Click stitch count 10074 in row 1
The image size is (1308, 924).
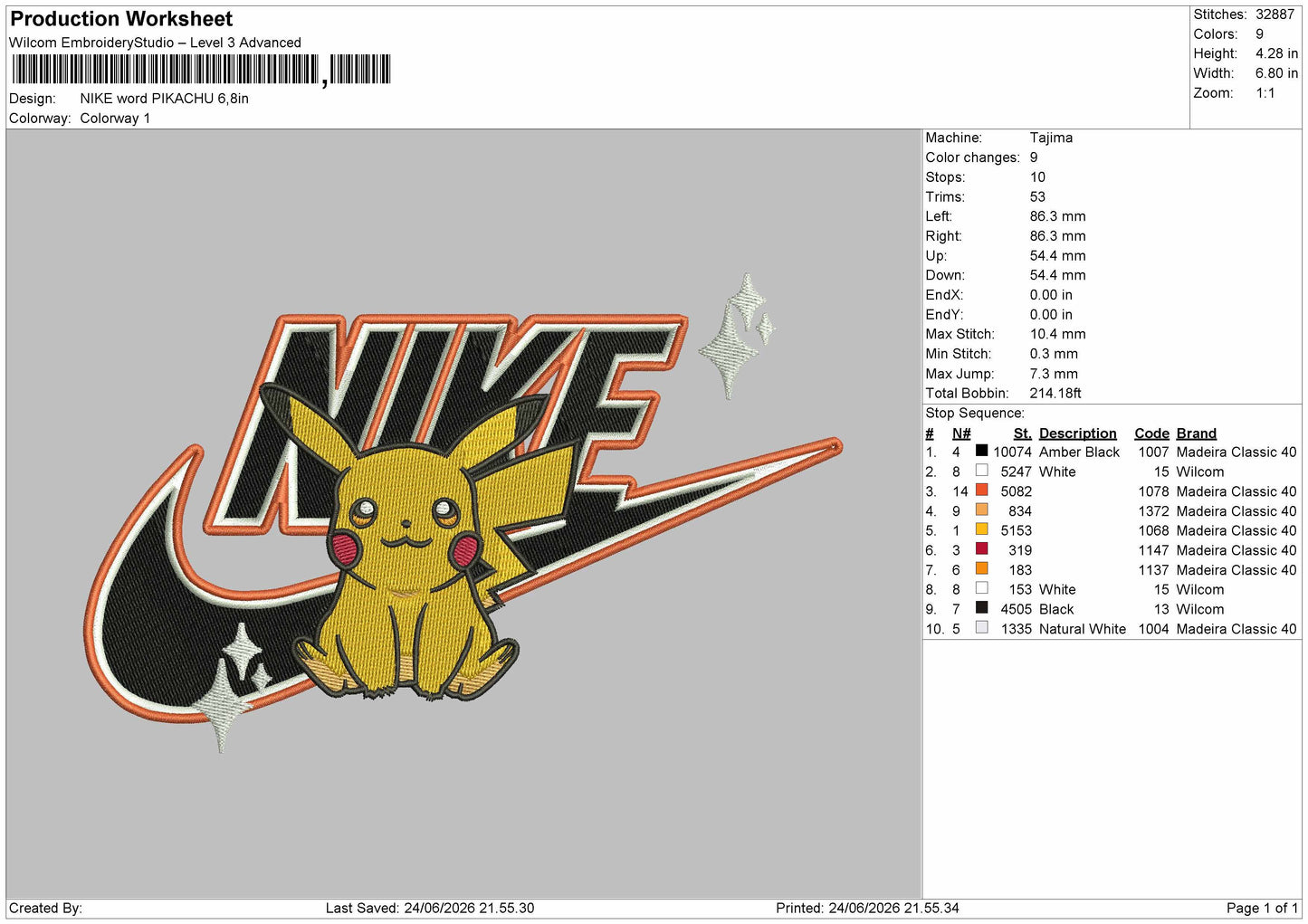pyautogui.click(x=1012, y=452)
